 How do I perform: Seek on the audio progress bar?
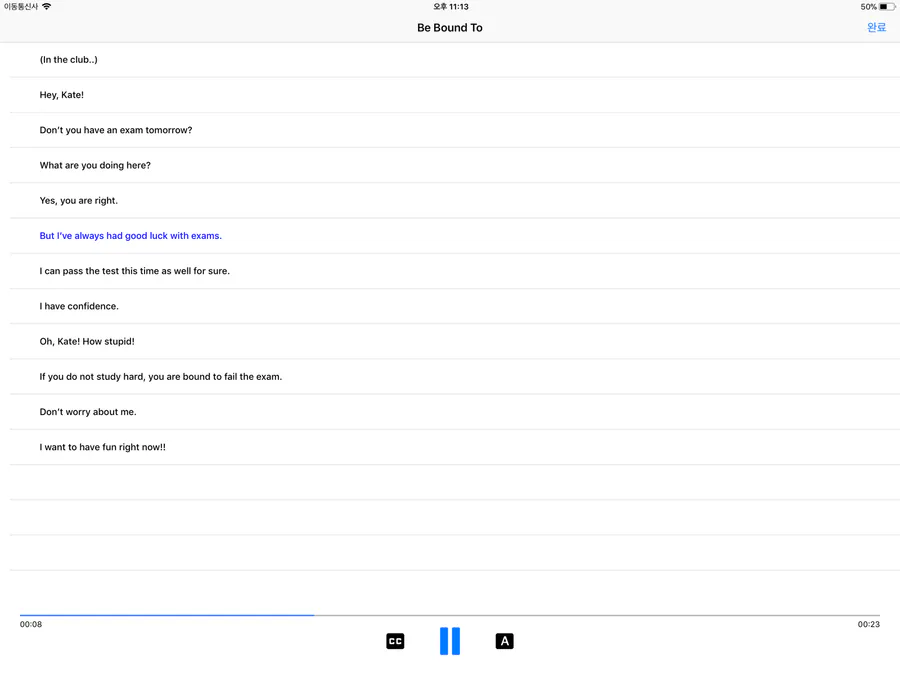[x=450, y=615]
